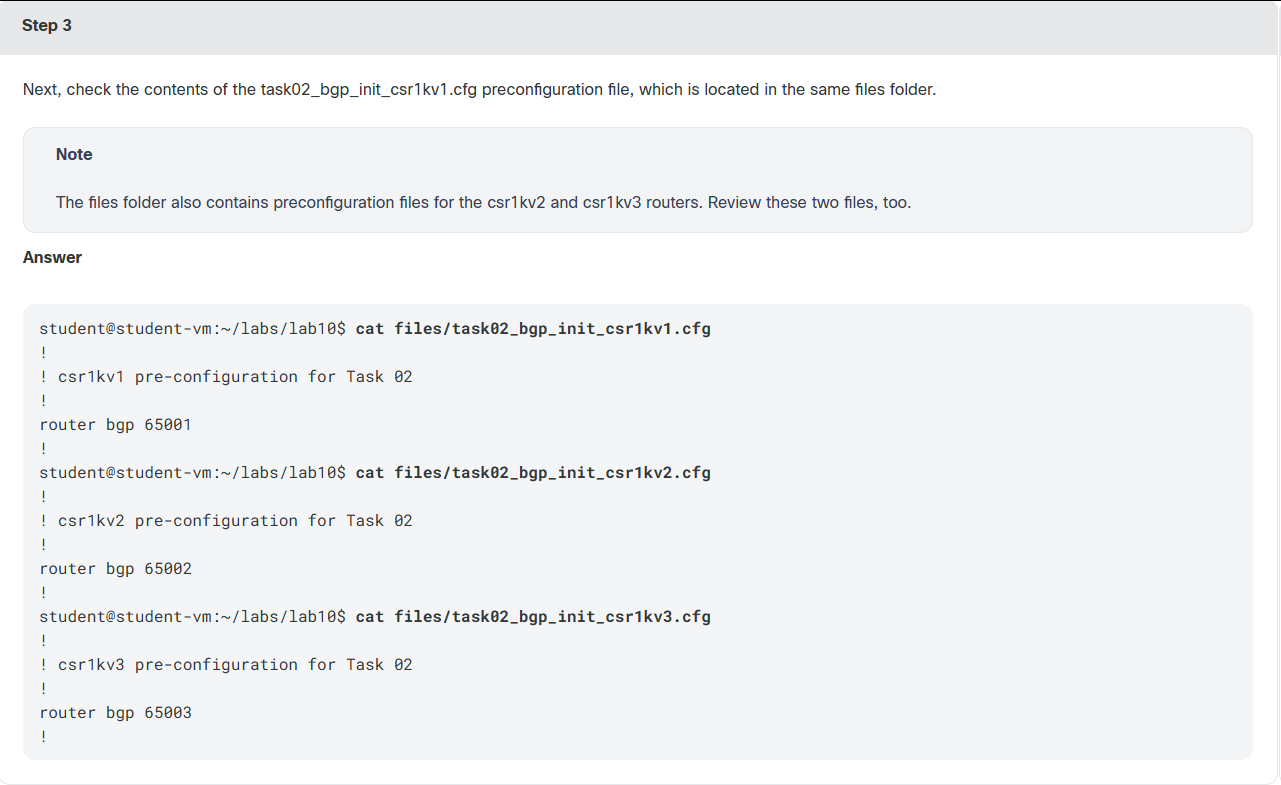Click the Step 3 header bar
Screen dimensions: 1281x785
[640, 27]
